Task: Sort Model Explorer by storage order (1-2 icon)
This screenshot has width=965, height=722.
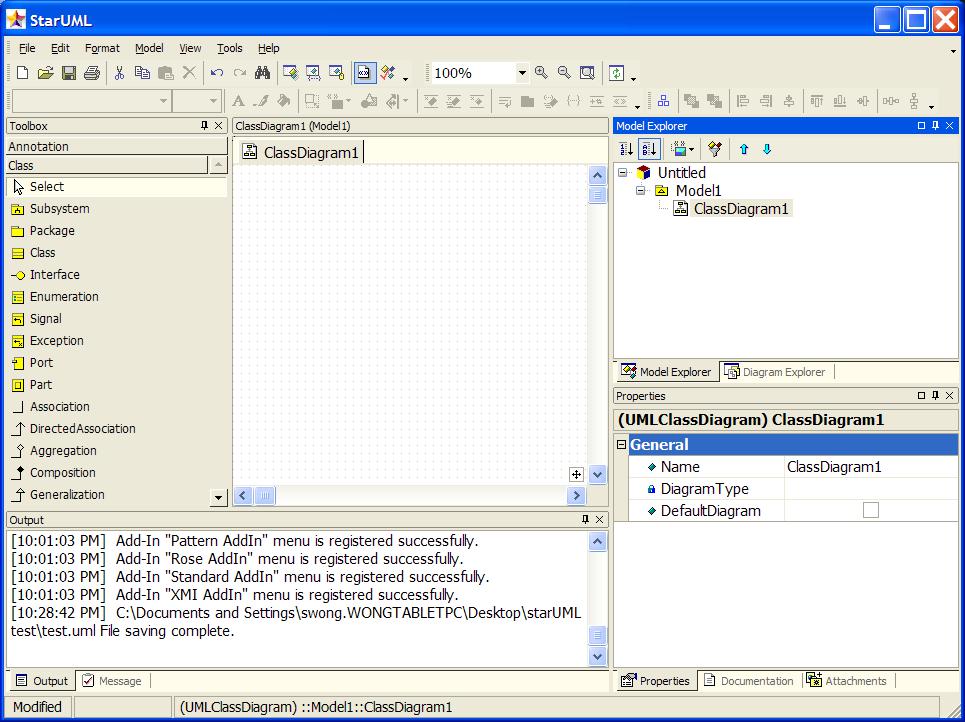Action: (627, 149)
